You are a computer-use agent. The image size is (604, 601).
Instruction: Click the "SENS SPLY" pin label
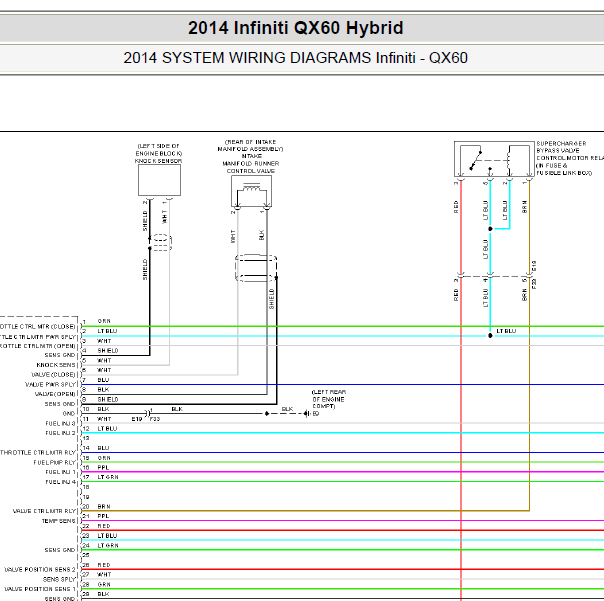60,579
